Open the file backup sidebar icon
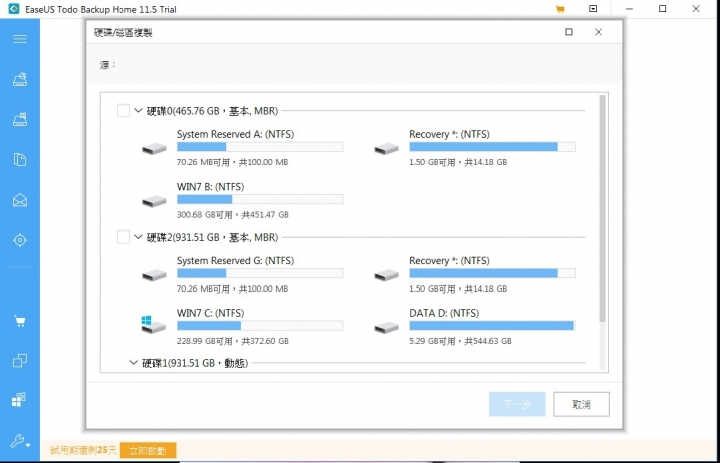The height and width of the screenshot is (463, 720). [20, 159]
